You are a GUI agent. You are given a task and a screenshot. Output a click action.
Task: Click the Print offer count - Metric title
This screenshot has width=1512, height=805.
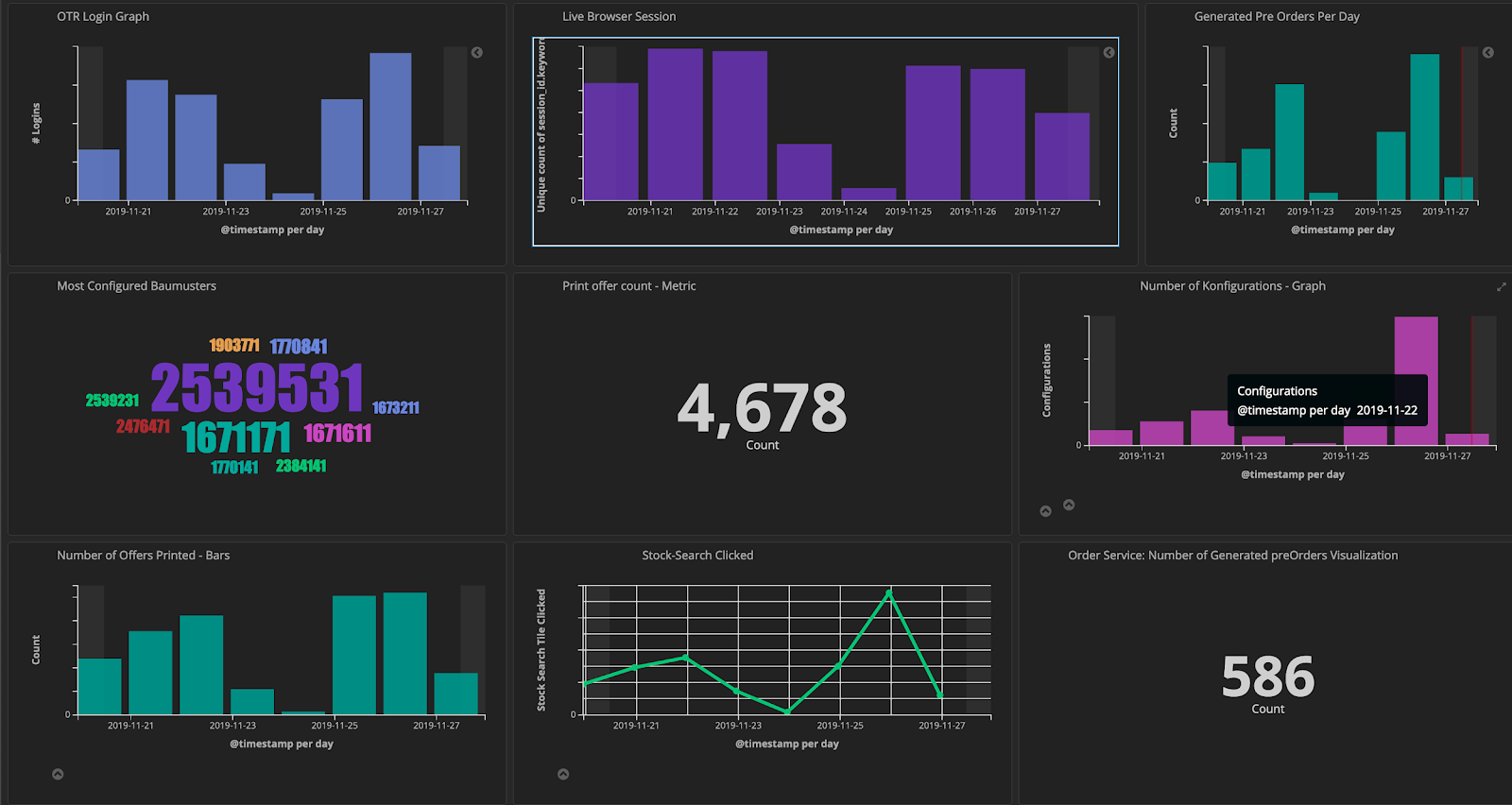[x=628, y=285]
